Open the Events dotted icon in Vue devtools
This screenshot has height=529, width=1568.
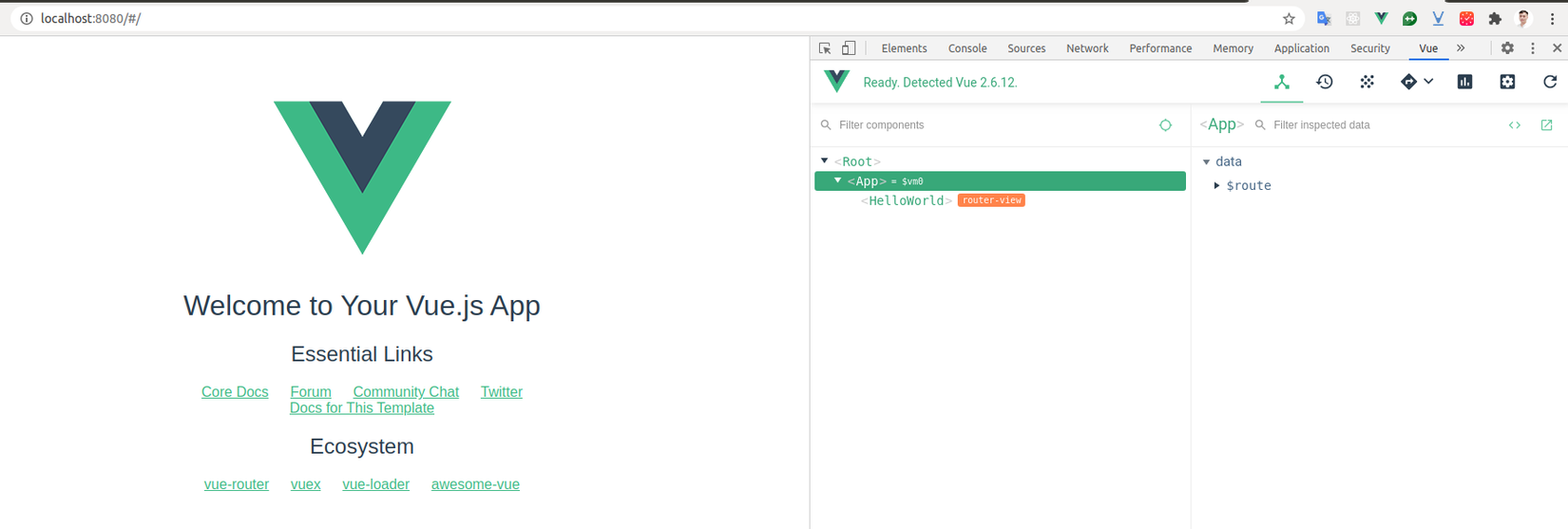(1367, 82)
